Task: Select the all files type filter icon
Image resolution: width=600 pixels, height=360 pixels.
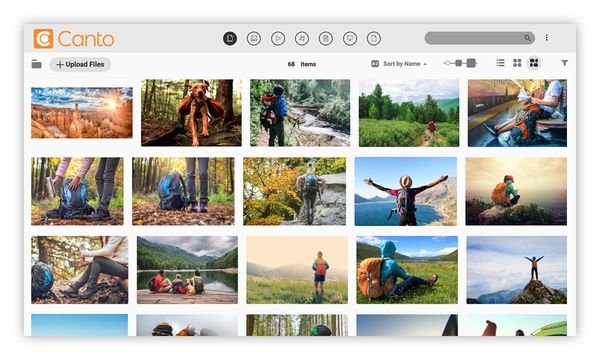Action: 230,38
